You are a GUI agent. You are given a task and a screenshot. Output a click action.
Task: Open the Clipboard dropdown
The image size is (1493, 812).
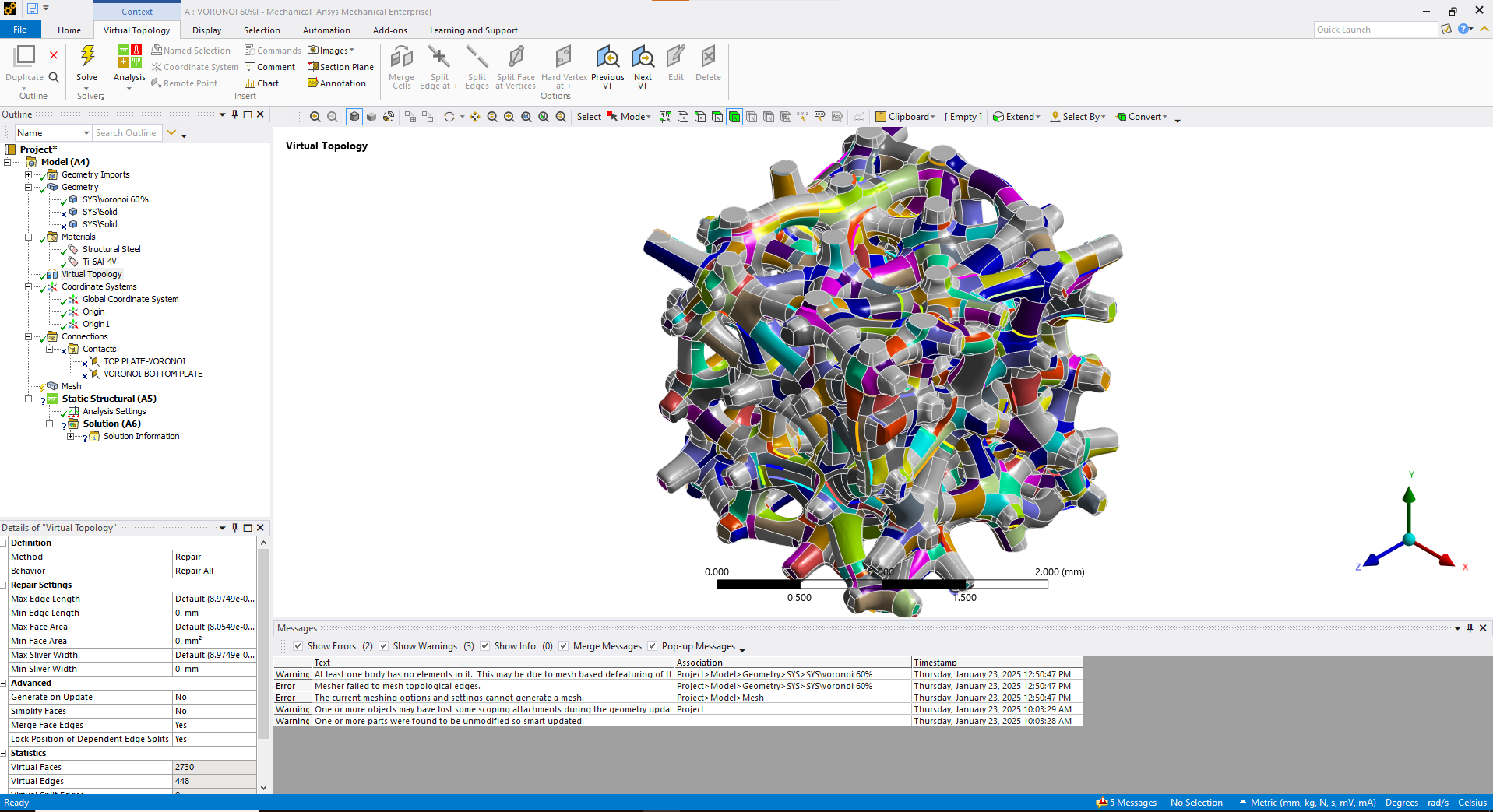[x=905, y=117]
